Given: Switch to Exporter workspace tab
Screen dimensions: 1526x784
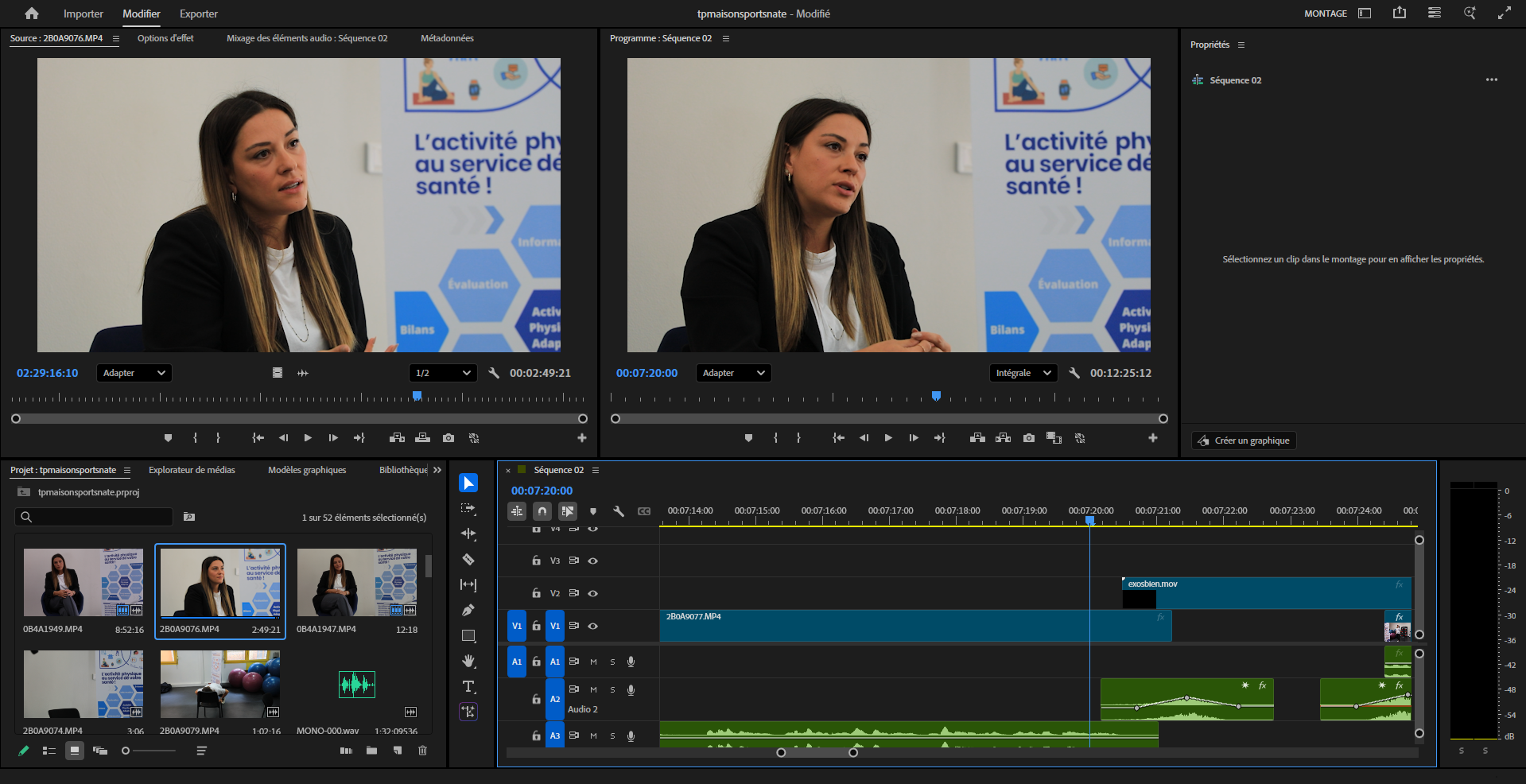Looking at the screenshot, I should 198,14.
